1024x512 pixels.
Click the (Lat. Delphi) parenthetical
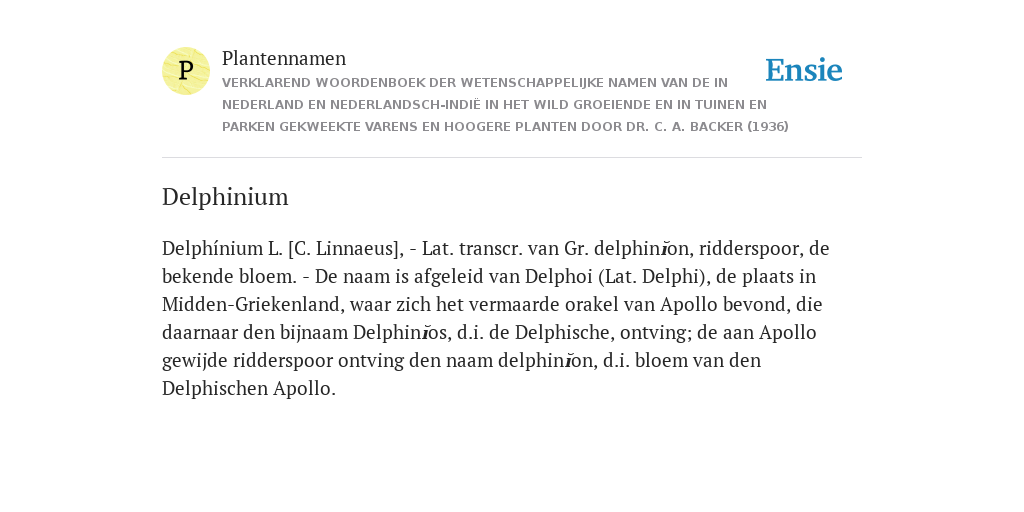(654, 277)
